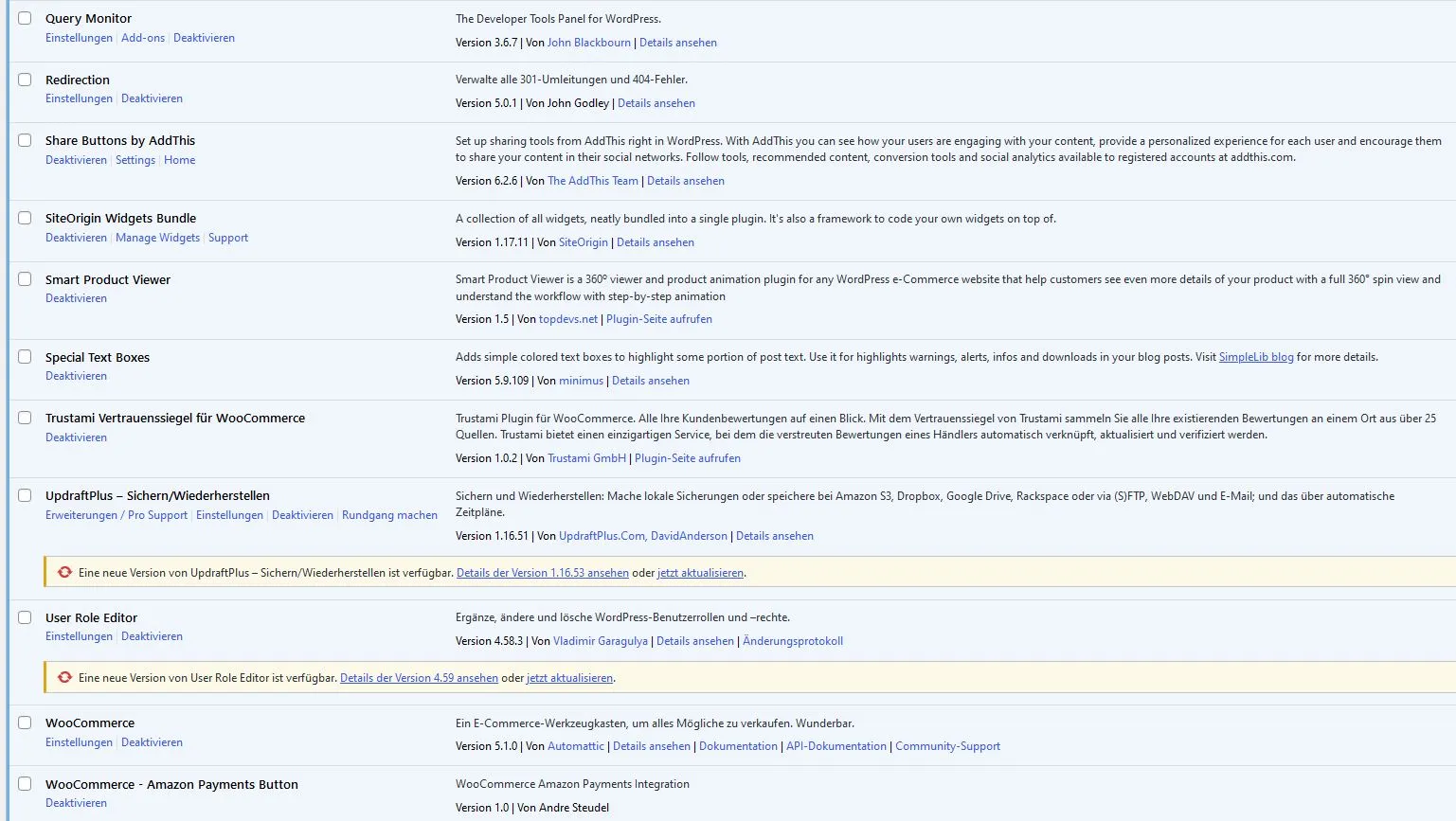1456x821 pixels.
Task: Update UpdraftPlus via jetzt aktualisieren
Action: [x=700, y=573]
